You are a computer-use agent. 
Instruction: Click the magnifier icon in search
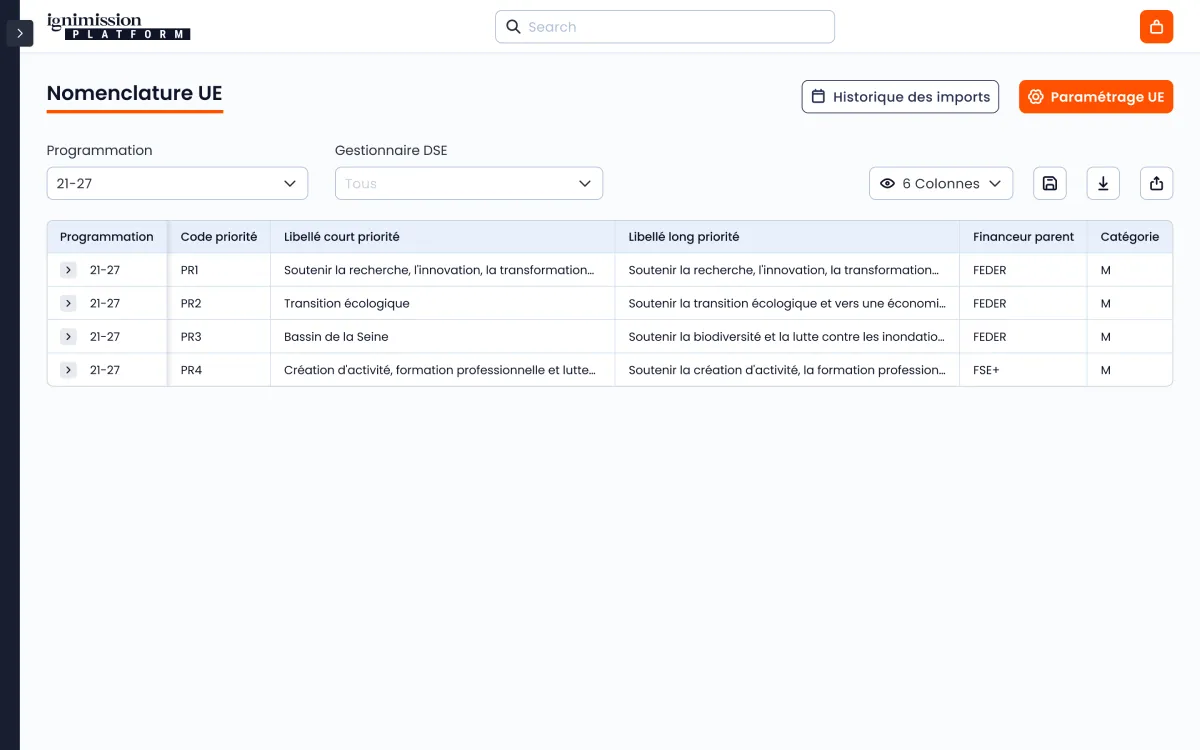pyautogui.click(x=513, y=27)
